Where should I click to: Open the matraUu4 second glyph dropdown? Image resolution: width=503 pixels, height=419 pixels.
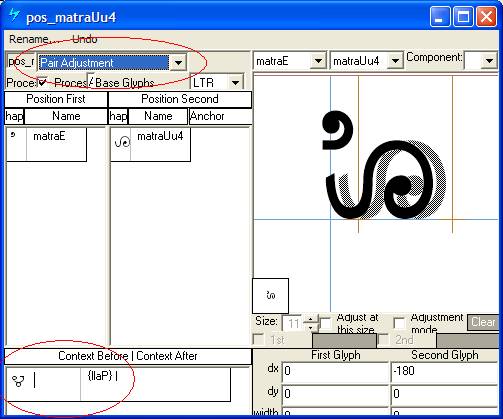[x=395, y=61]
